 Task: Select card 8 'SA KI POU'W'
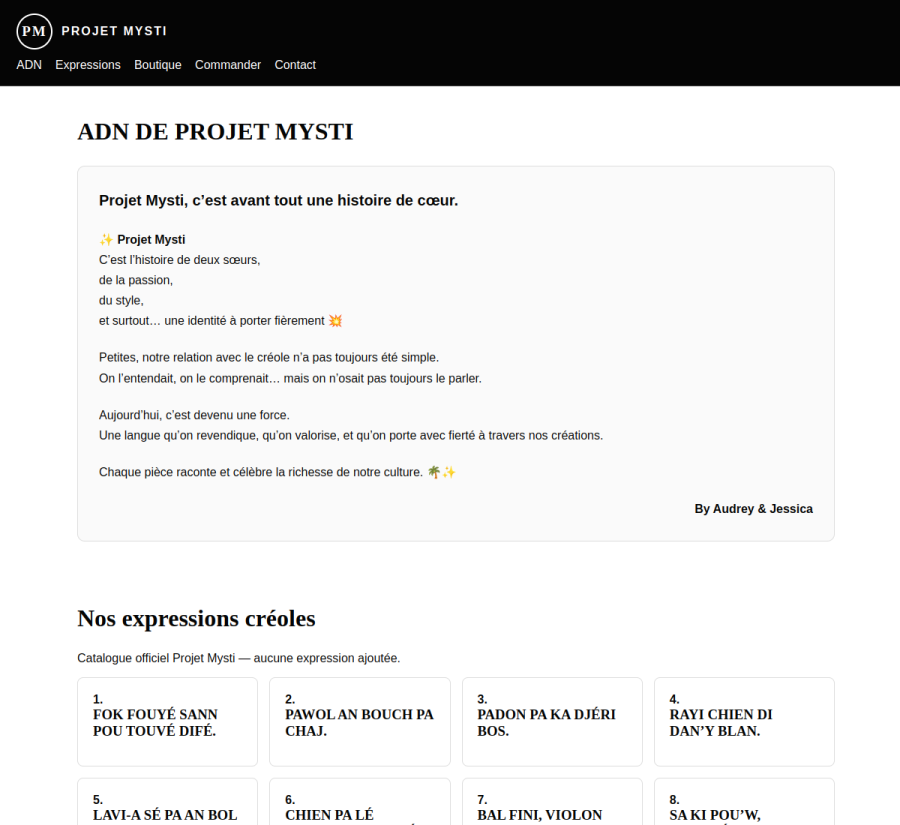tap(744, 802)
